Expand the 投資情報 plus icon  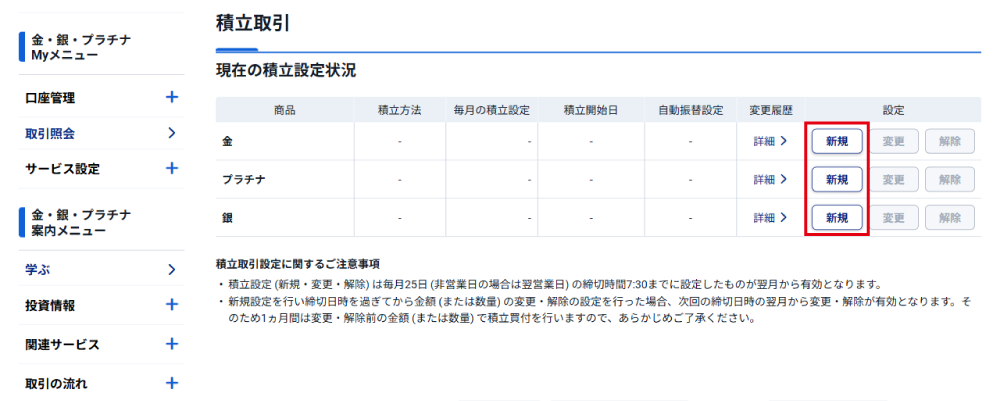click(171, 305)
